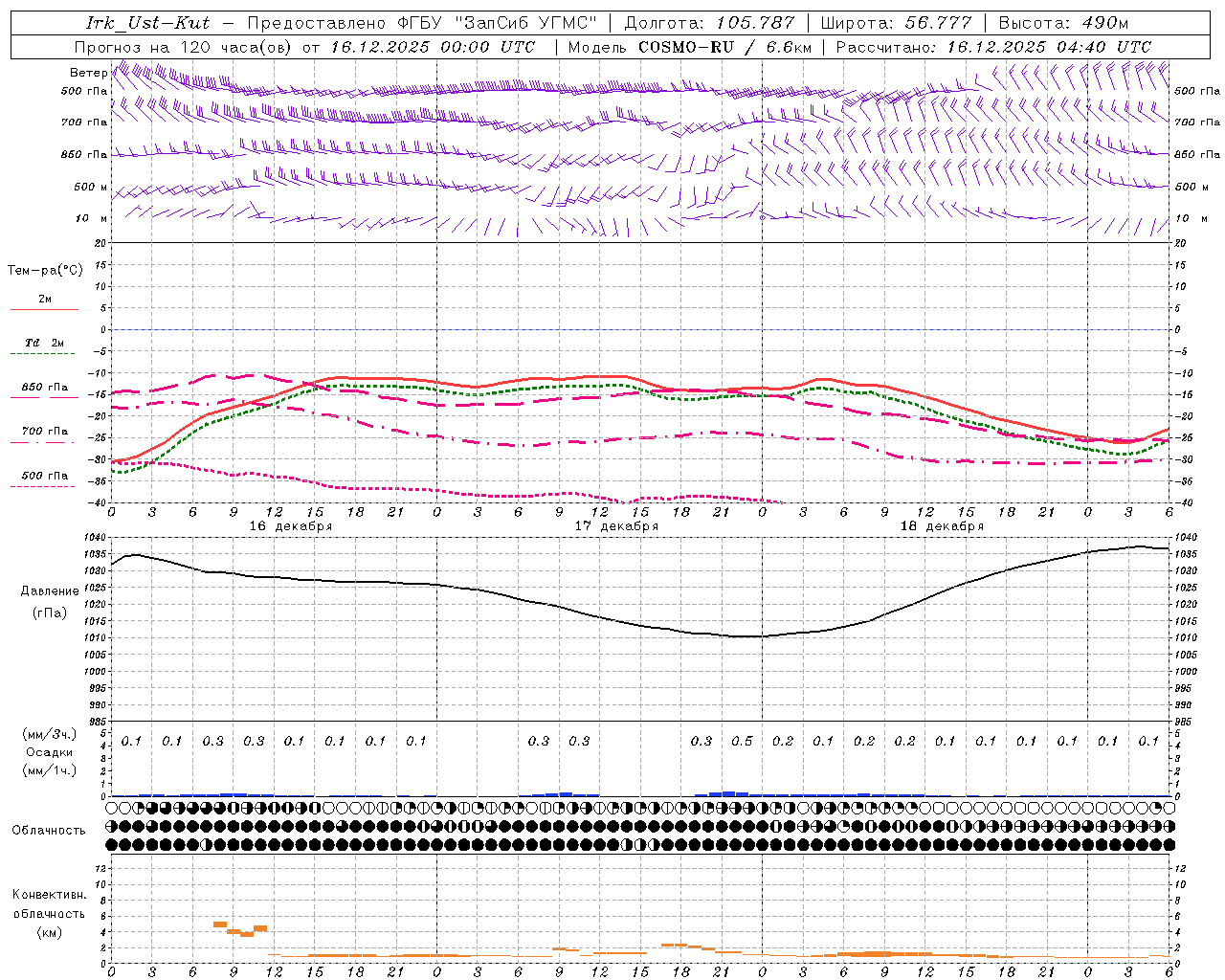The width and height of the screenshot is (1225, 980).
Task: Click the Облачность cloud cover label
Action: click(49, 831)
